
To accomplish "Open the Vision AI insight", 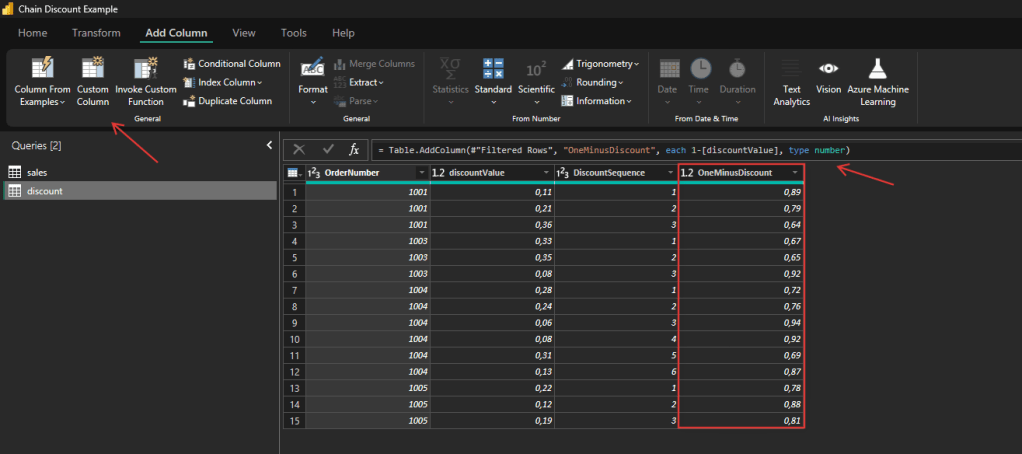I will [x=828, y=76].
